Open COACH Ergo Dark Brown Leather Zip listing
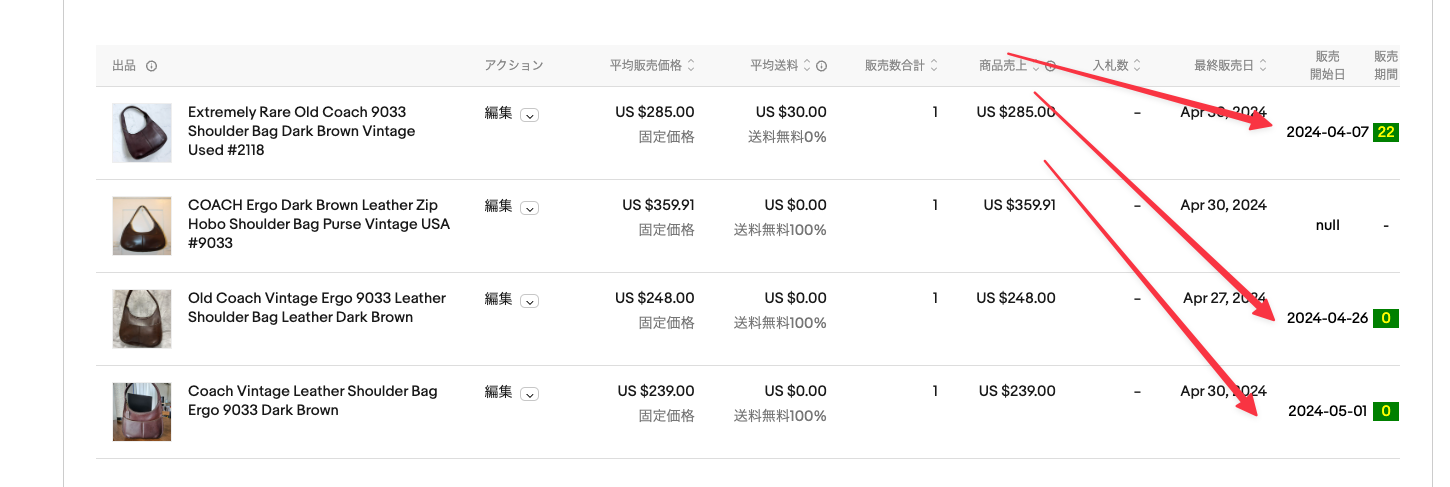Viewport: 1450px width, 487px height. [319, 224]
